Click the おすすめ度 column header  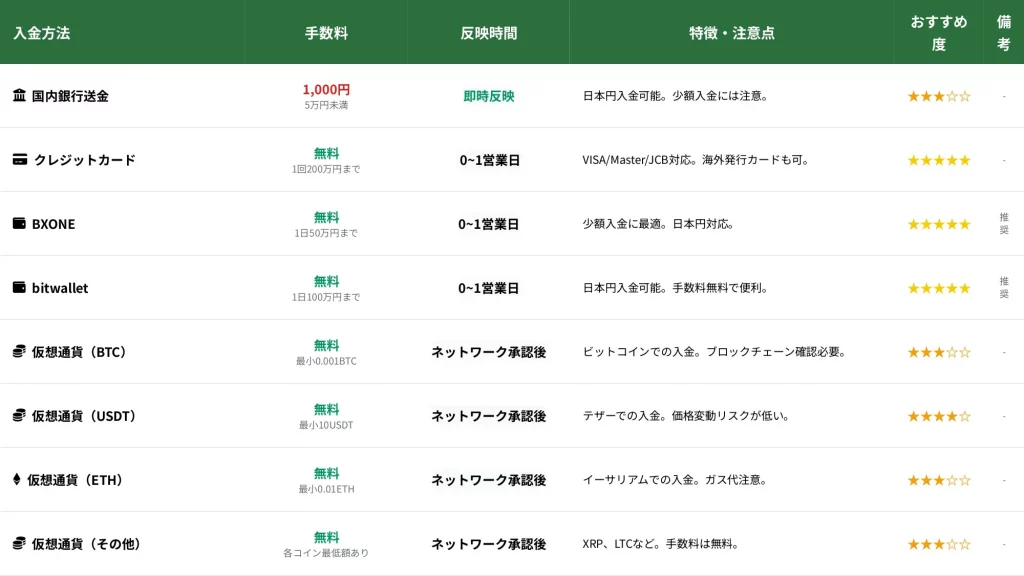click(x=938, y=33)
